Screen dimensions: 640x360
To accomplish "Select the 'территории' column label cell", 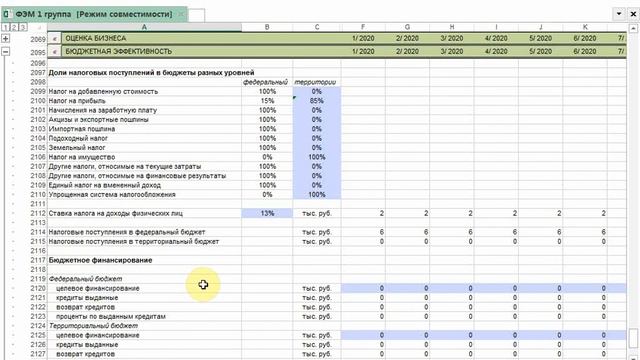I will (317, 82).
